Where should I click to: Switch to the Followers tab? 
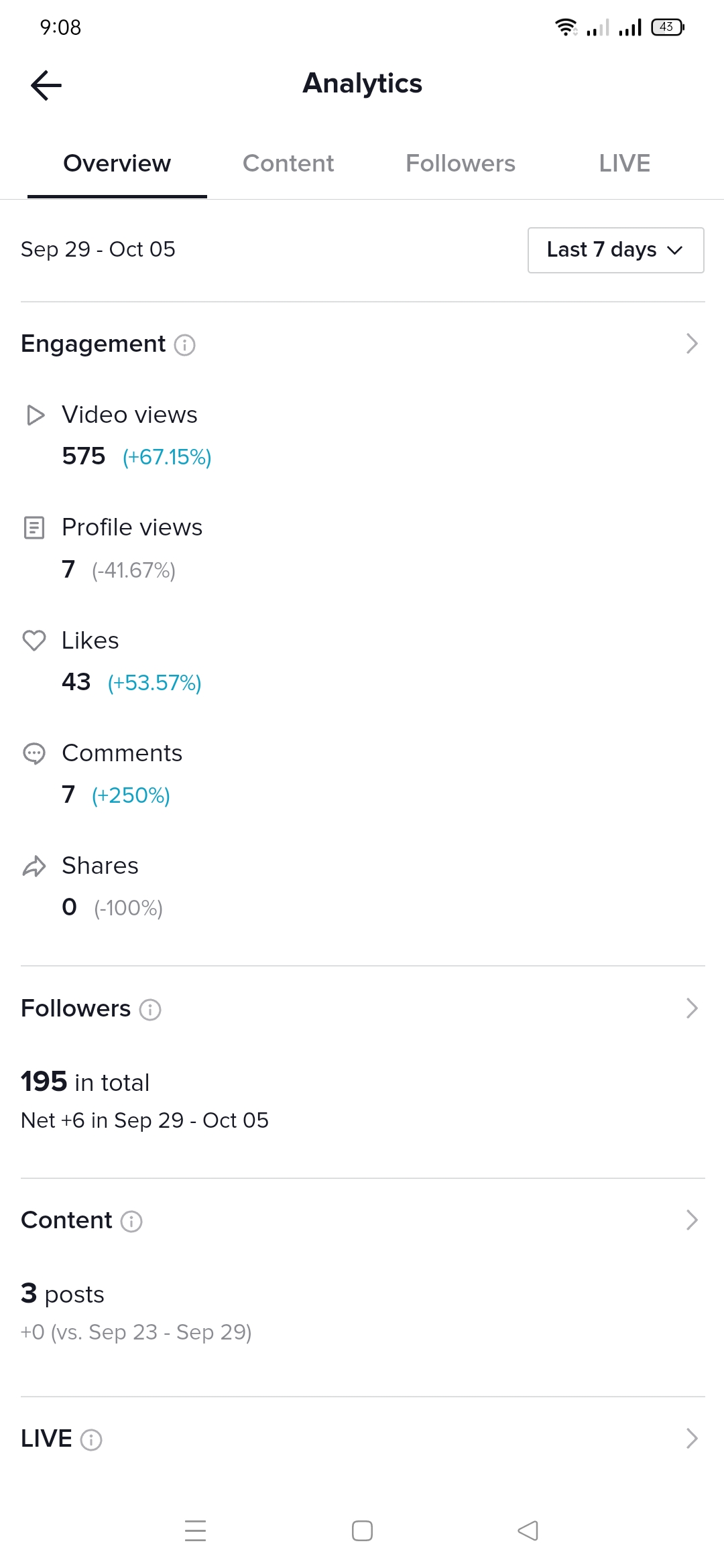[x=461, y=164]
